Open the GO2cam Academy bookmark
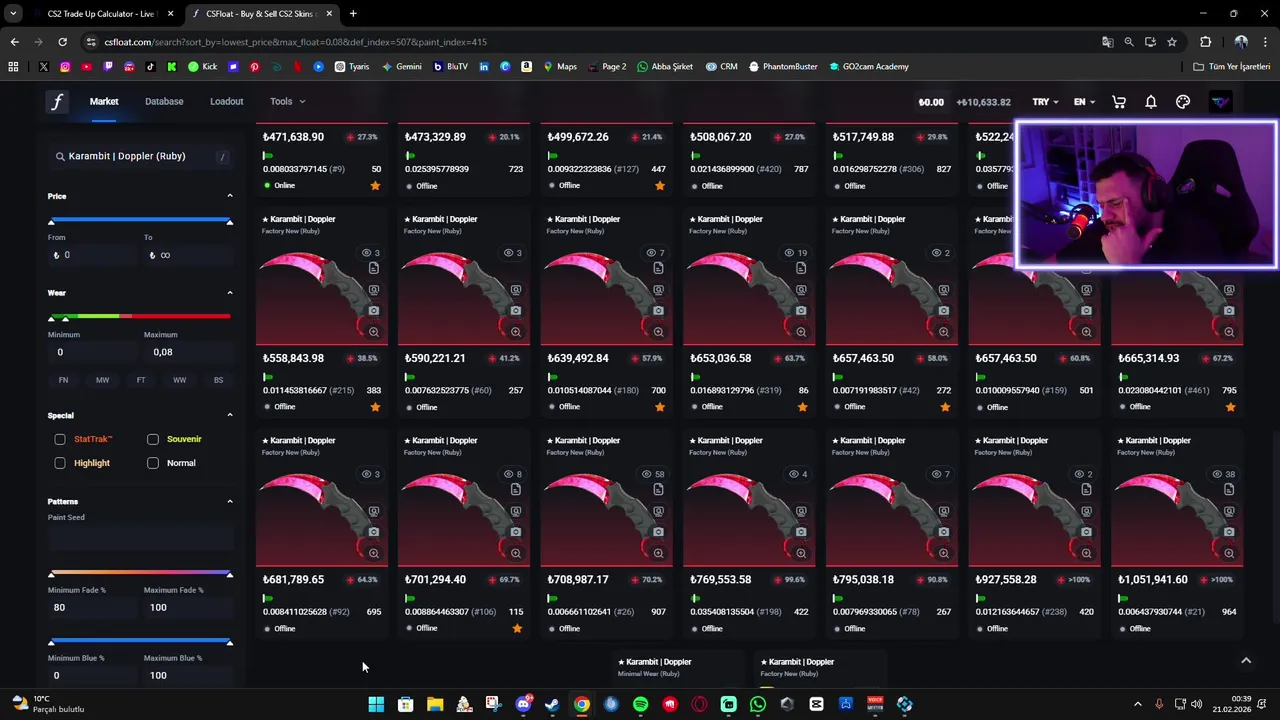Viewport: 1280px width, 720px height. (x=869, y=67)
